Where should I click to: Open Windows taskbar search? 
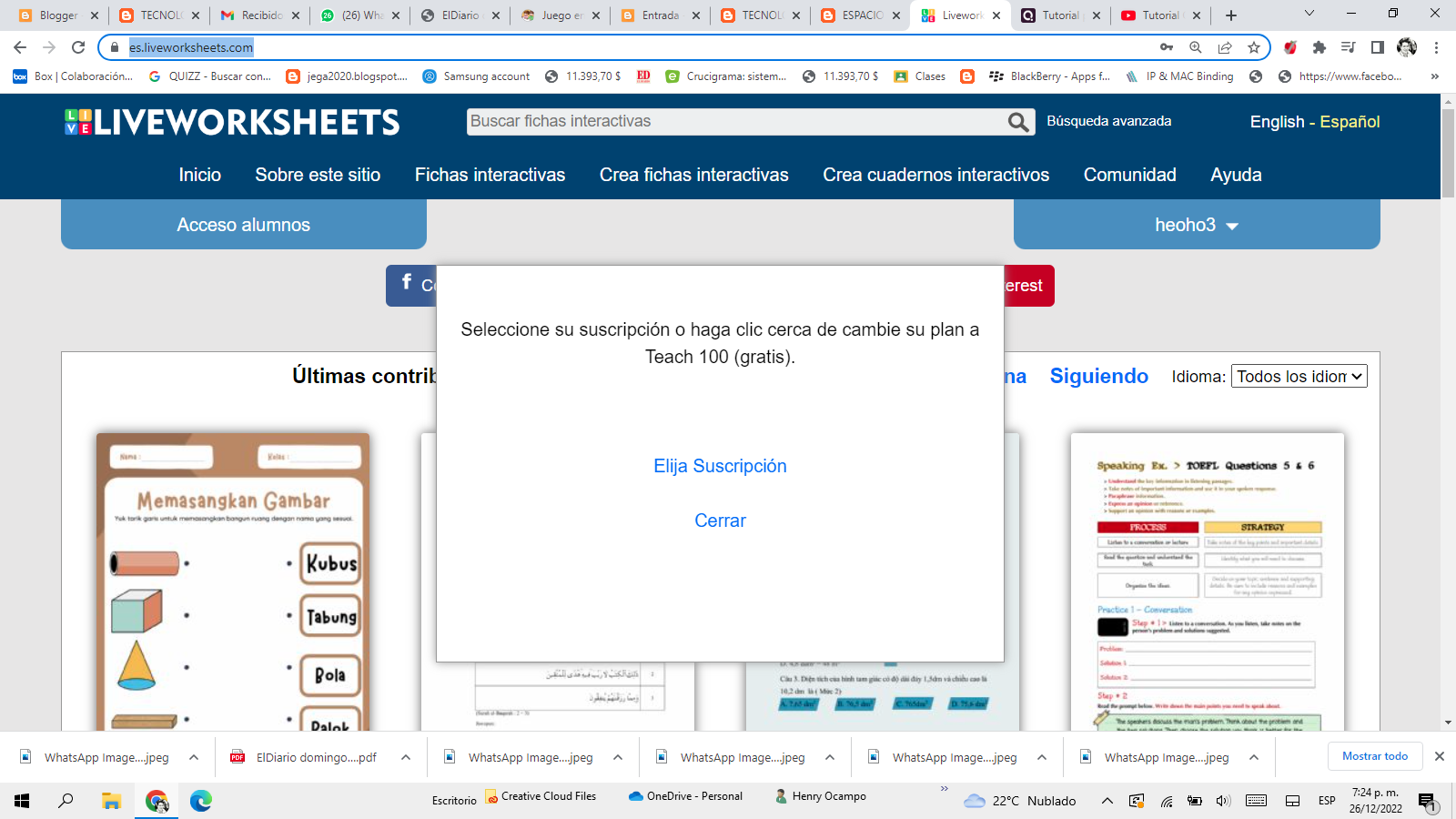(x=66, y=801)
